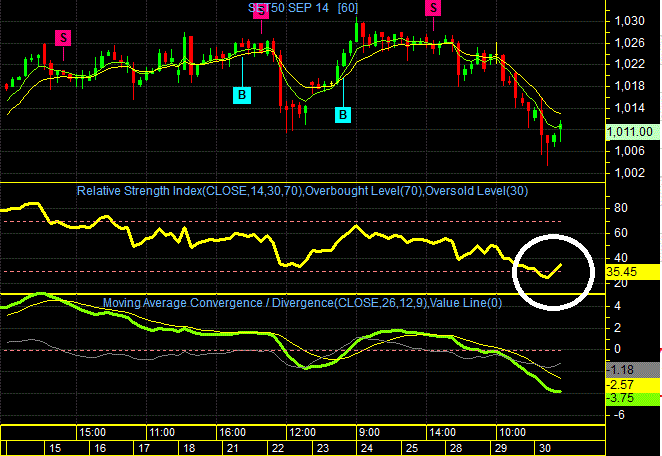Click the date label 28 on the date axis
The image size is (662, 456).
click(456, 448)
